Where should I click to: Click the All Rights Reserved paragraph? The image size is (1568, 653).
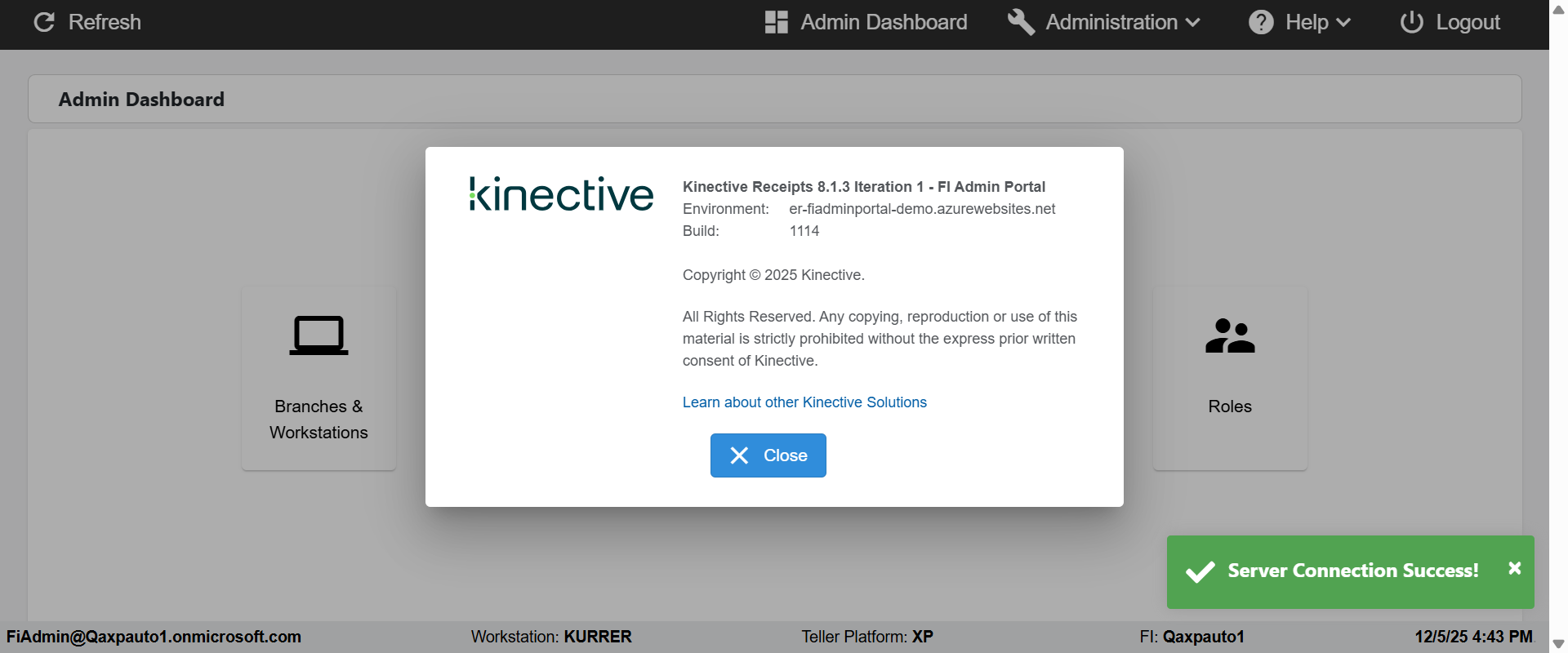tap(880, 339)
